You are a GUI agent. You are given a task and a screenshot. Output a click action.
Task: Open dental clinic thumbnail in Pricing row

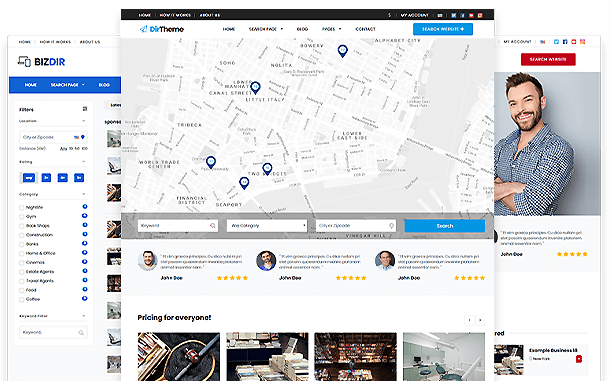pyautogui.click(x=444, y=357)
